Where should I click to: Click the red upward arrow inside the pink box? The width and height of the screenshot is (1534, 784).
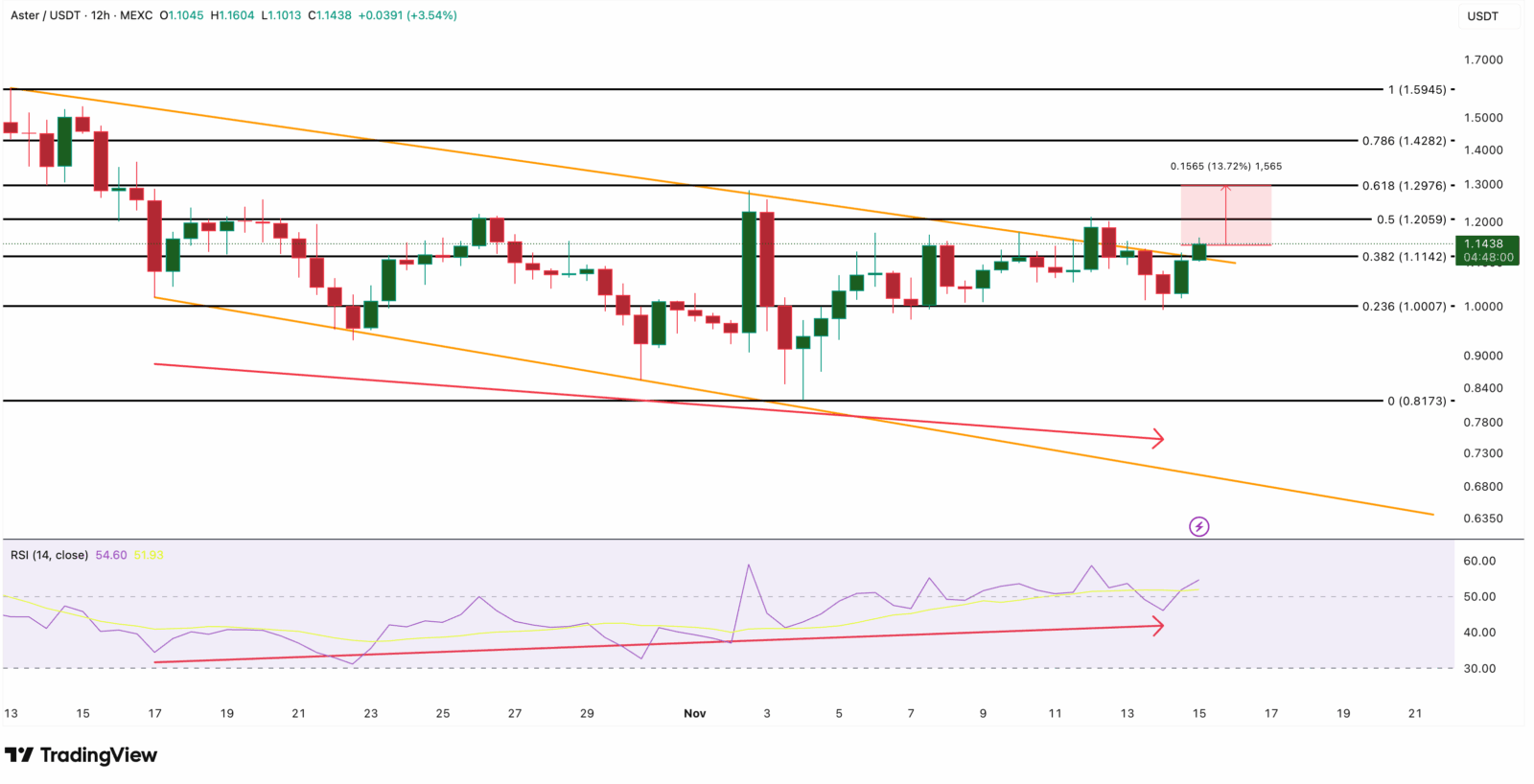tap(1225, 192)
